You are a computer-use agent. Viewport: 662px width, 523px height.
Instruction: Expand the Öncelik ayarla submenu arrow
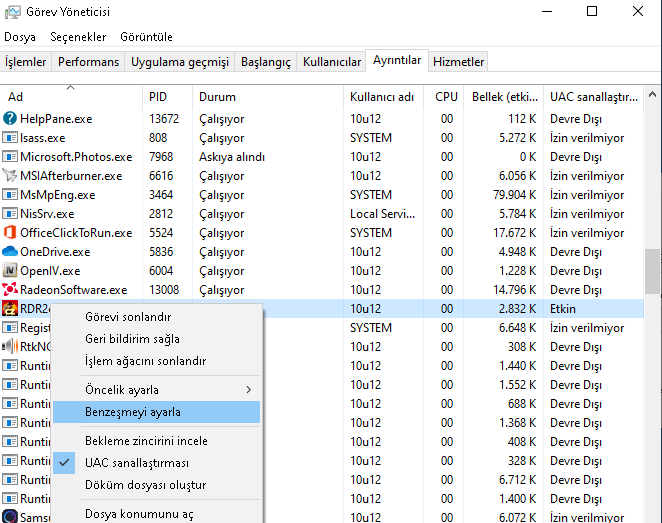click(249, 390)
